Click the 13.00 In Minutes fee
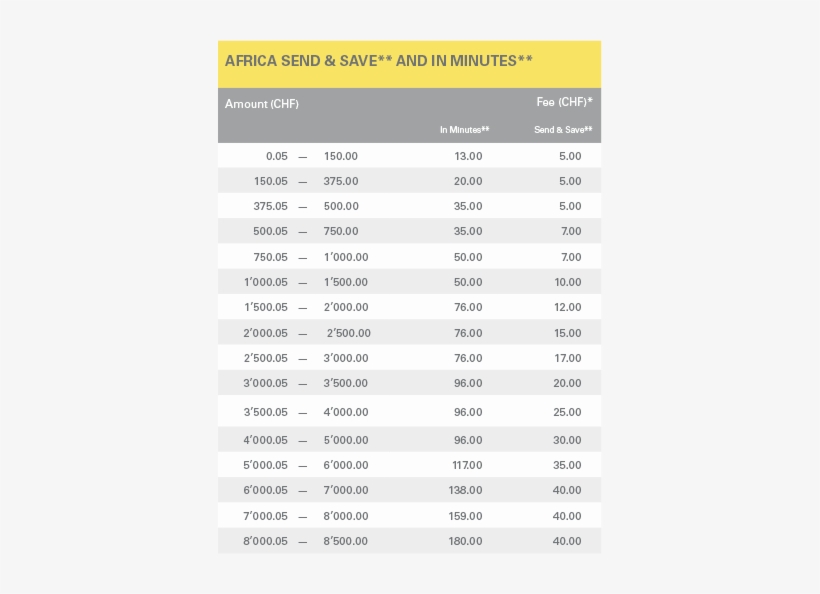 tap(468, 156)
